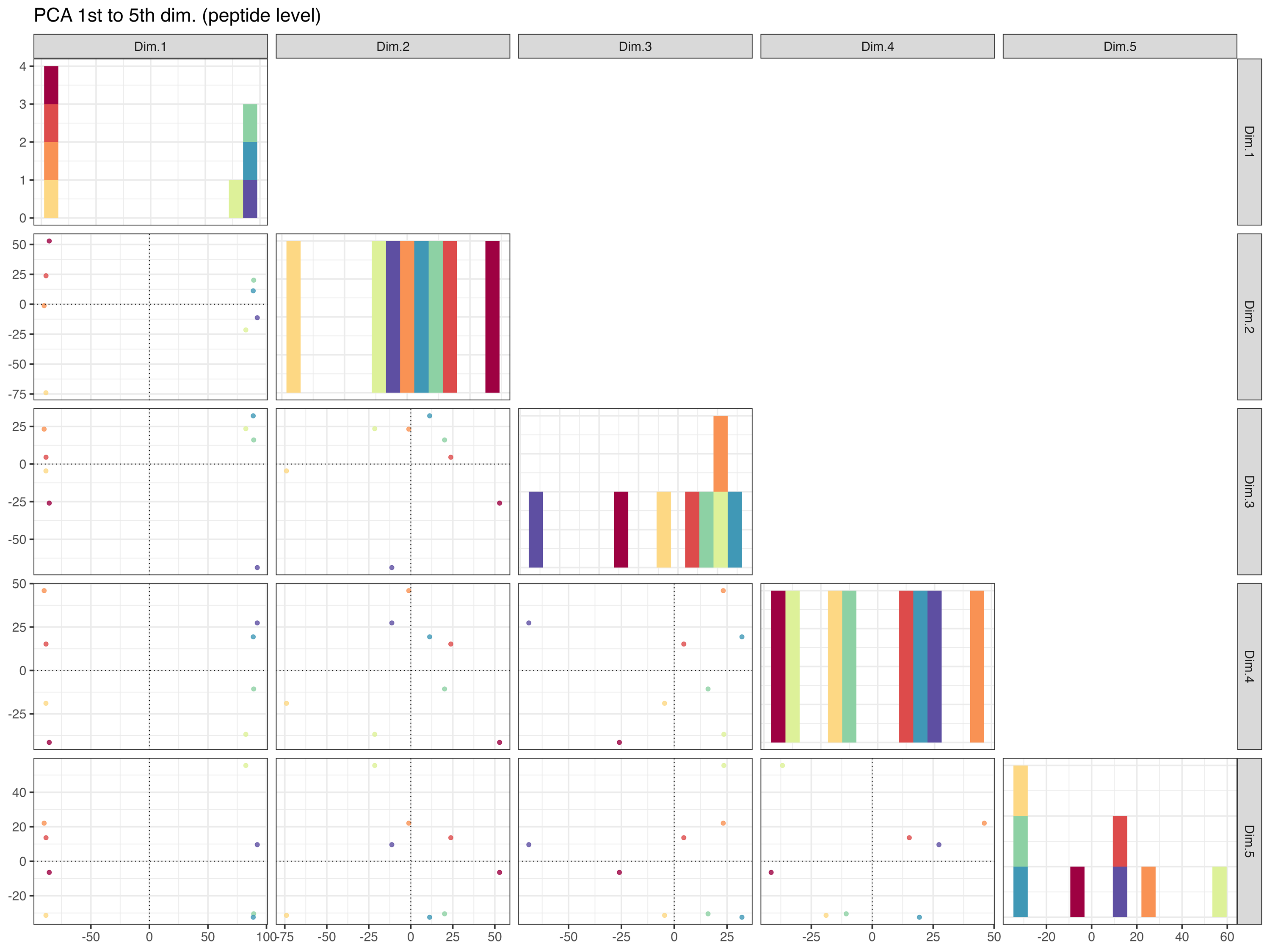Click the dark red point in Dim.1 vs Dim.2 scatter
Viewport: 1270px width, 952px height.
pyautogui.click(x=50, y=241)
